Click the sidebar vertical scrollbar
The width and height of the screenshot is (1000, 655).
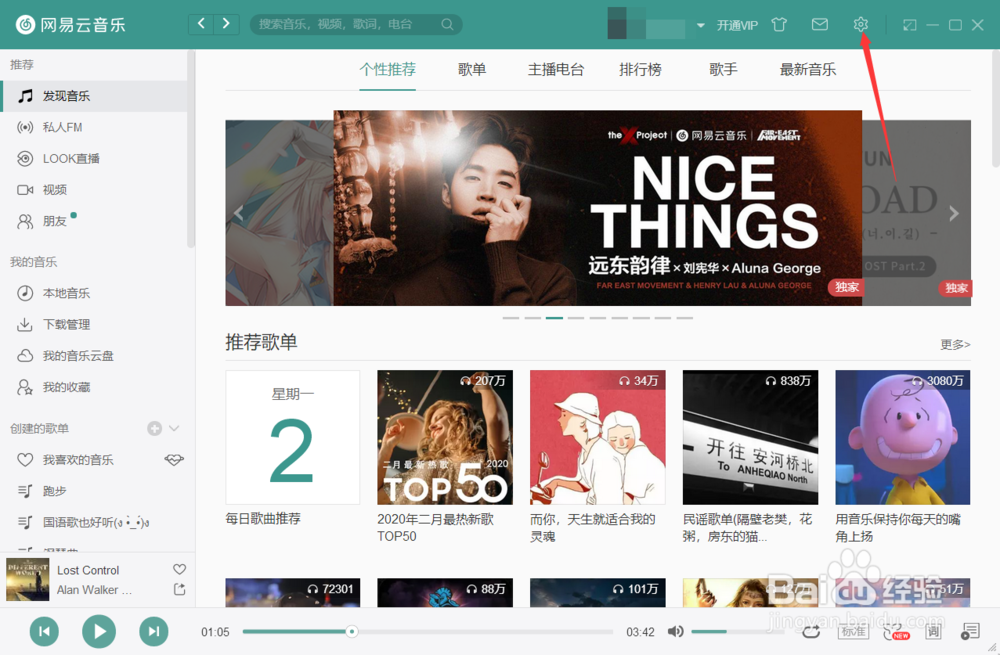pyautogui.click(x=190, y=150)
